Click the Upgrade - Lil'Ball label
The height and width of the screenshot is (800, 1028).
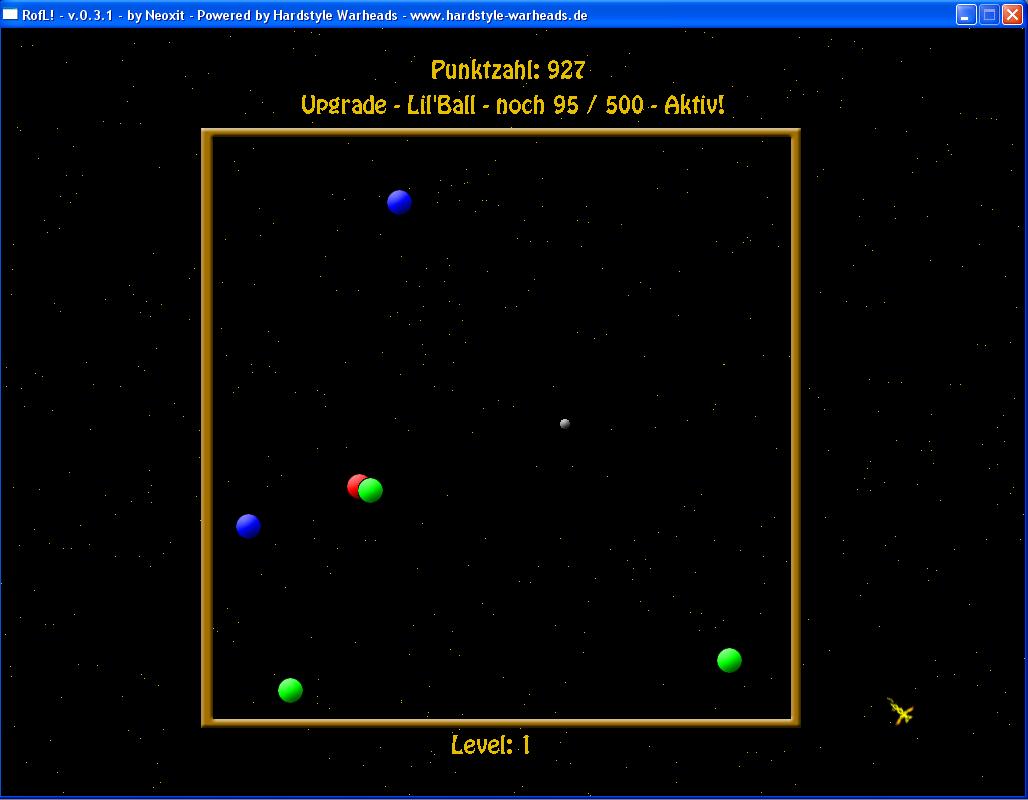(x=388, y=105)
